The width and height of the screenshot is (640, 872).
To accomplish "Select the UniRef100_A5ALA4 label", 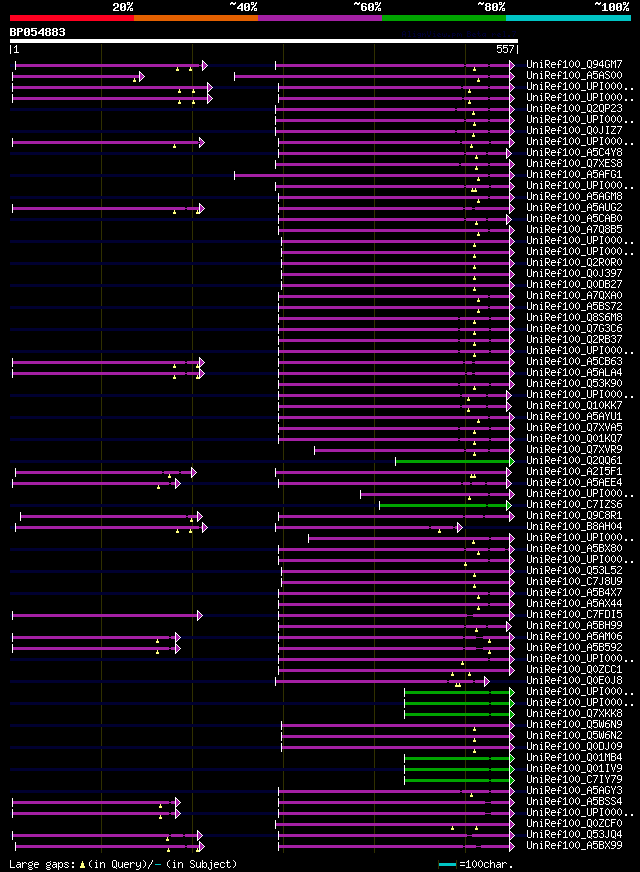I will (x=574, y=373).
